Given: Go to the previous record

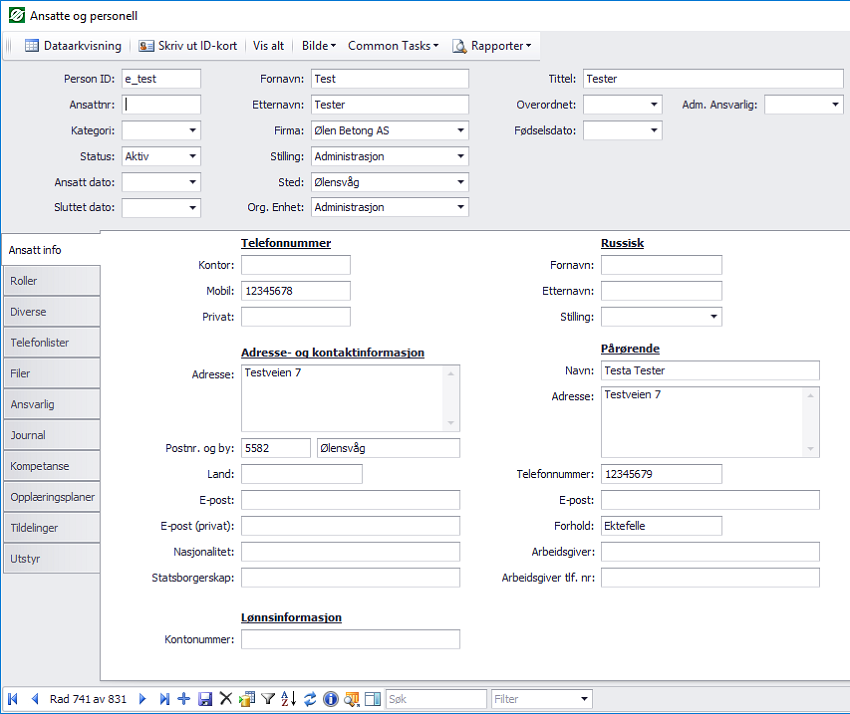Looking at the screenshot, I should click(x=35, y=699).
